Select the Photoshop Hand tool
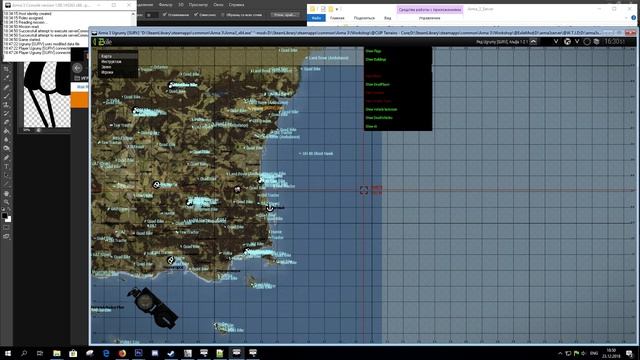 click(x=6, y=193)
